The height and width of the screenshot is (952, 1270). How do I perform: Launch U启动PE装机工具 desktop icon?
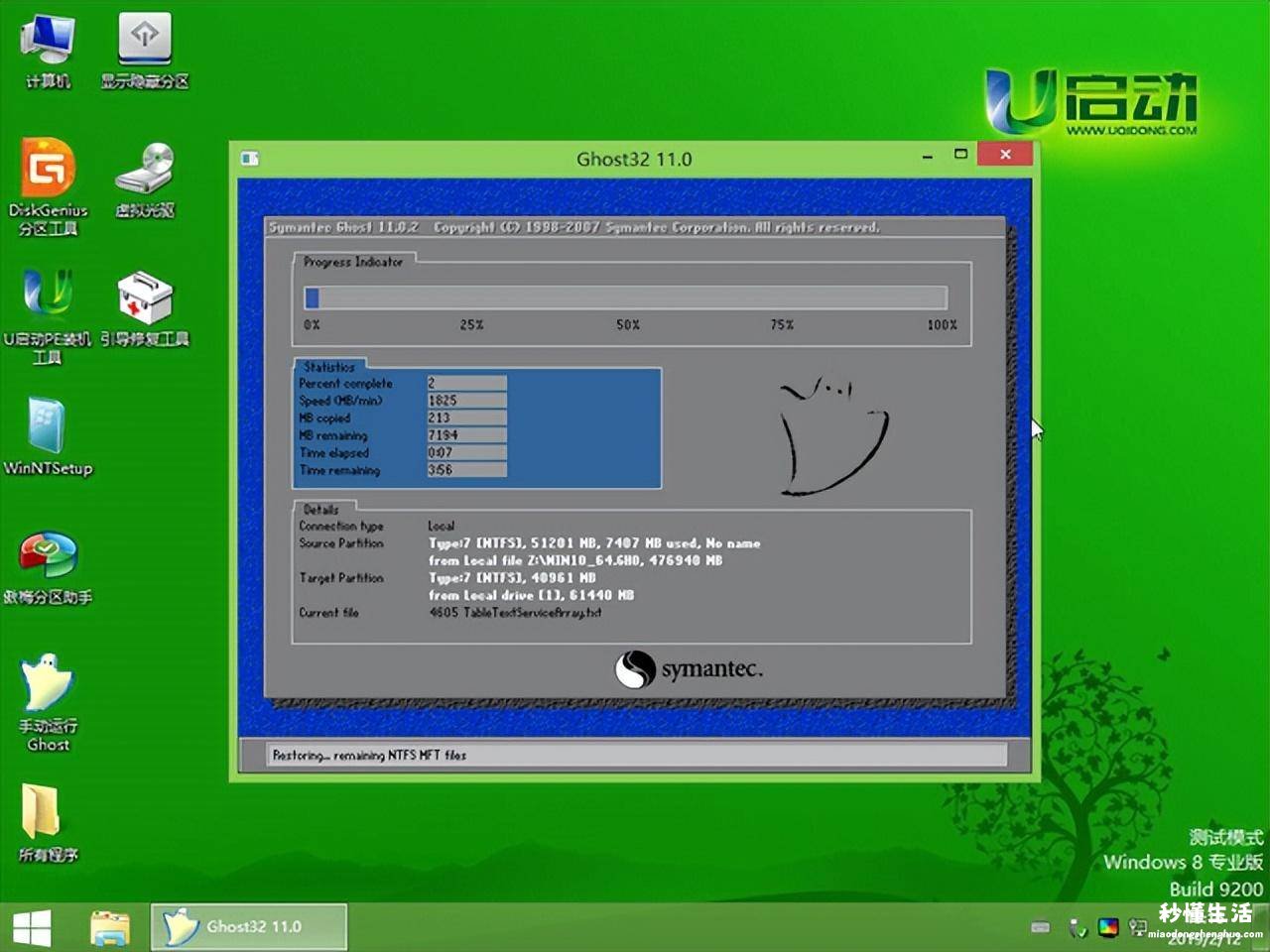click(48, 316)
